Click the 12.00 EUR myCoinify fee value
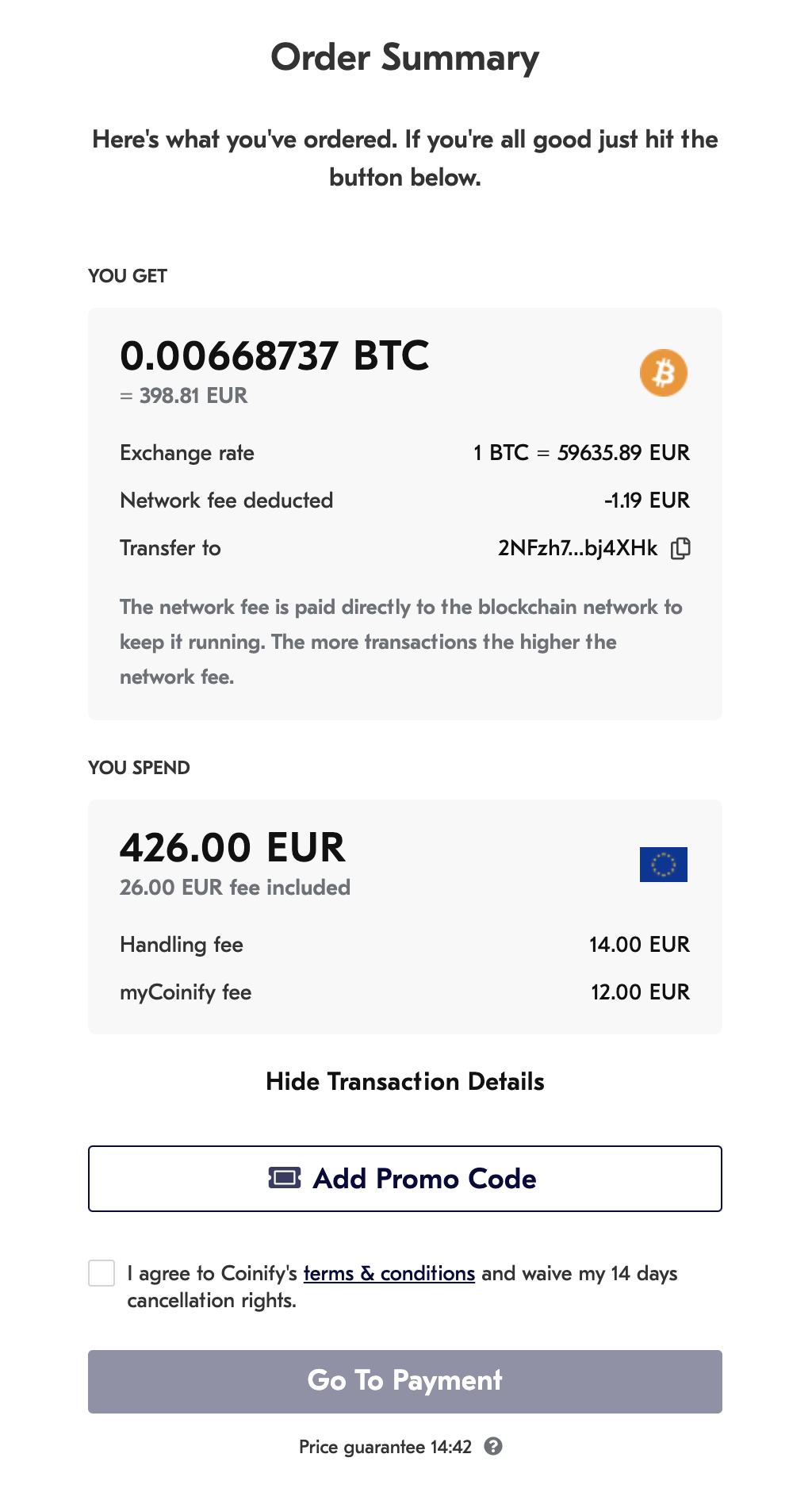This screenshot has height=1496, width=812. pyautogui.click(x=640, y=992)
